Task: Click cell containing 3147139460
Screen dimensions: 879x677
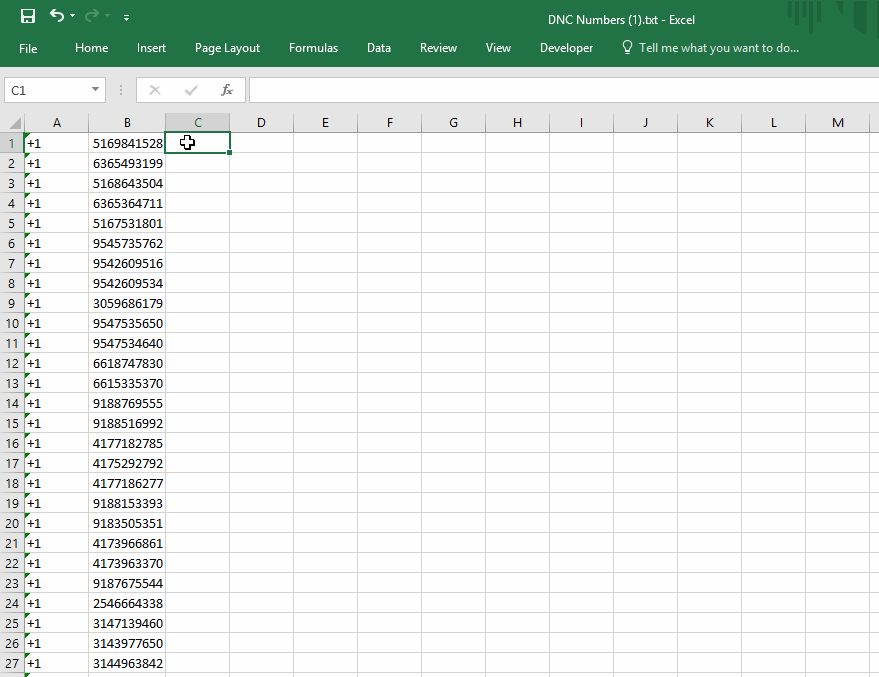Action: tap(127, 623)
